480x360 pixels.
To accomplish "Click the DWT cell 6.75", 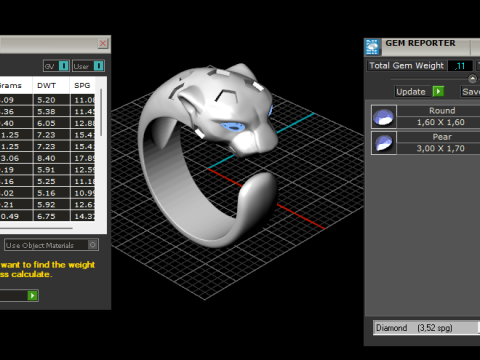I will tap(51, 216).
